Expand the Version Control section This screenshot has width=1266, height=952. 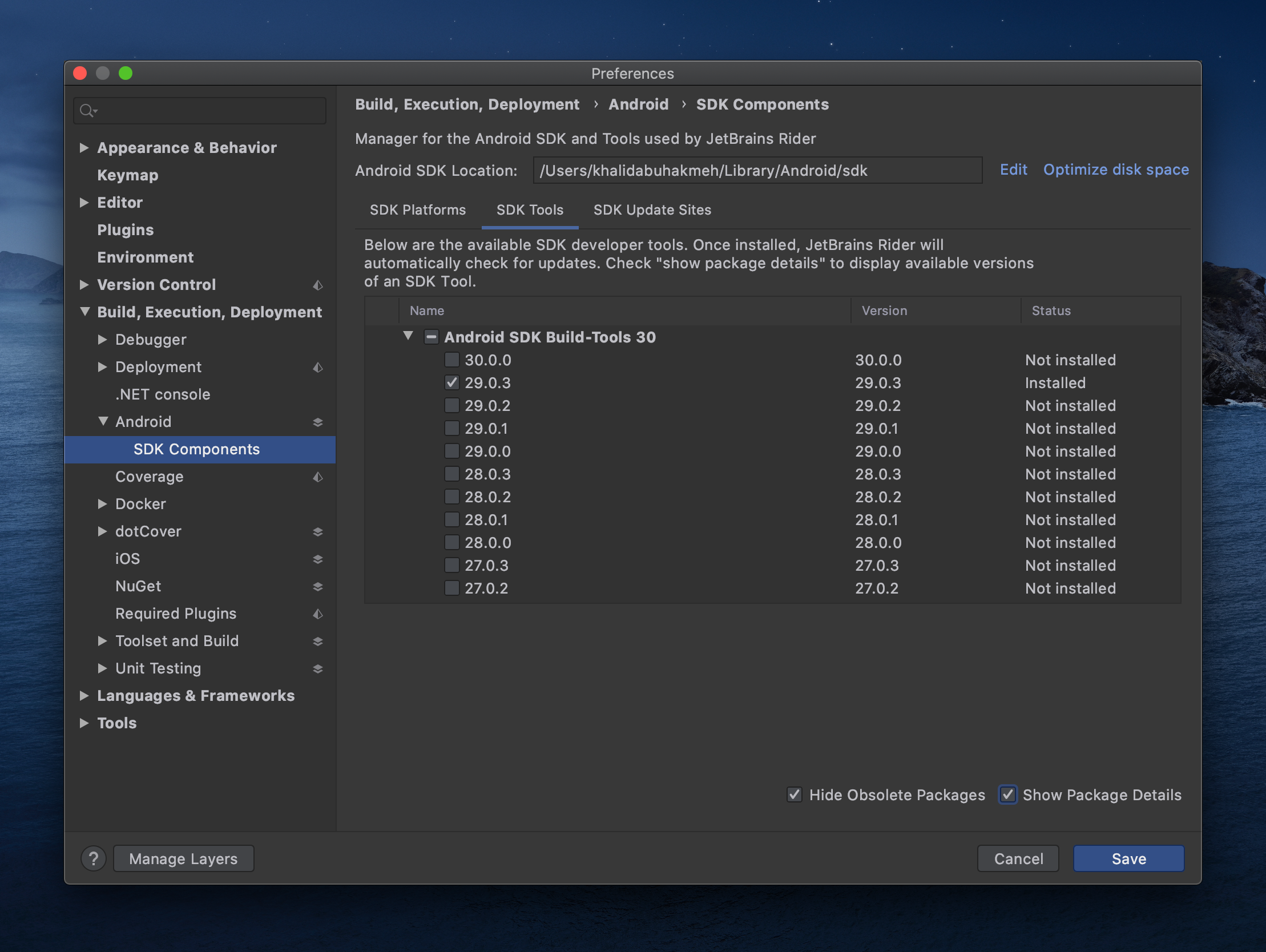[x=84, y=284]
